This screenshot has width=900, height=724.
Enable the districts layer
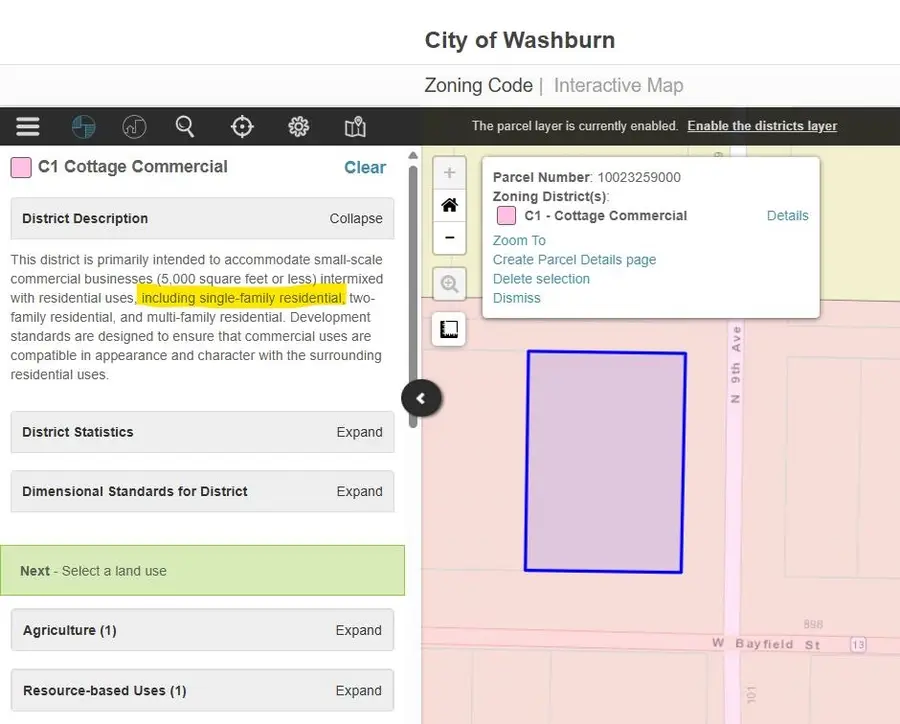click(x=762, y=126)
